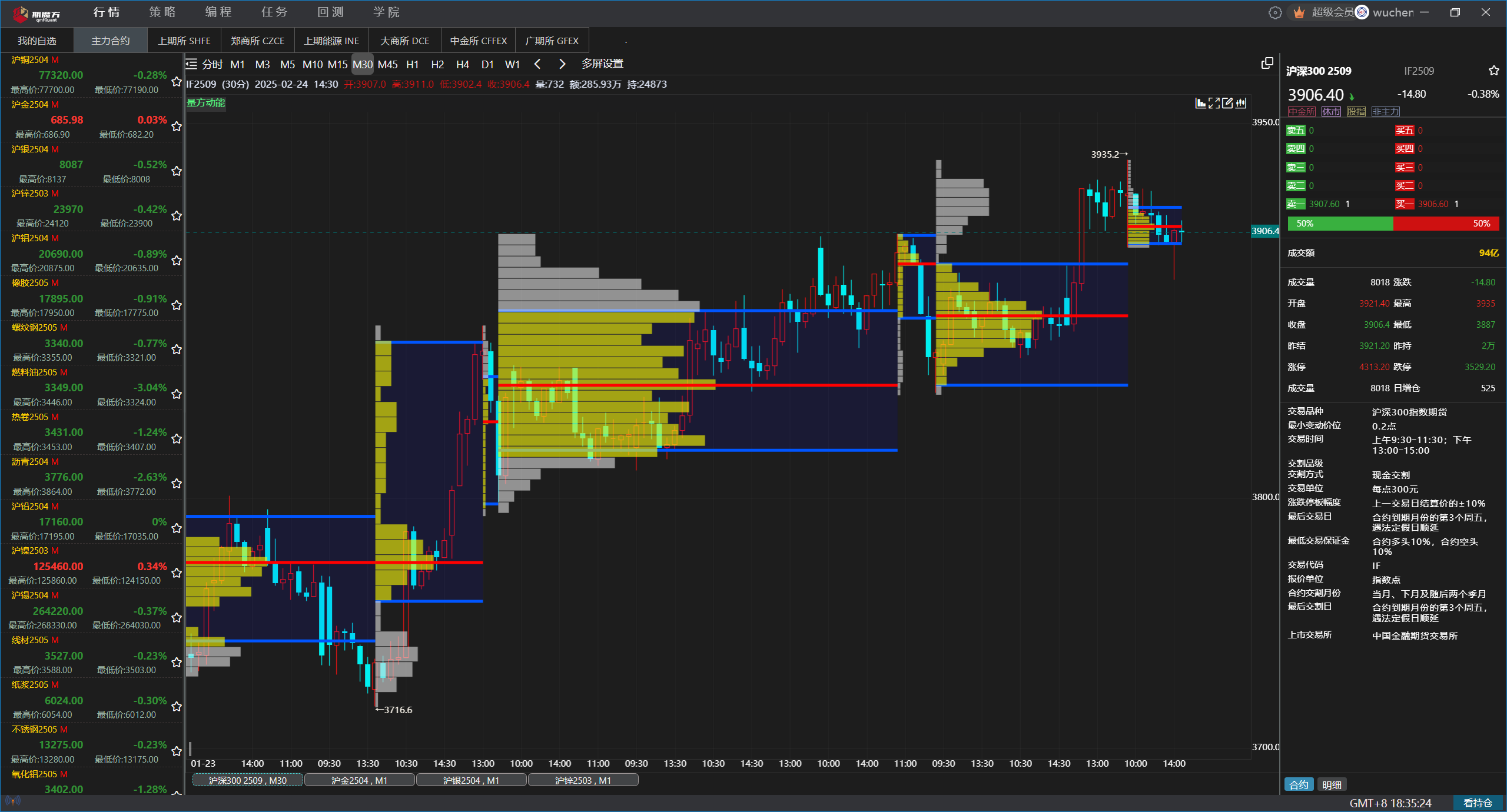The image size is (1507, 812).
Task: Click the pop-out window icon above chart
Action: pos(1267,64)
